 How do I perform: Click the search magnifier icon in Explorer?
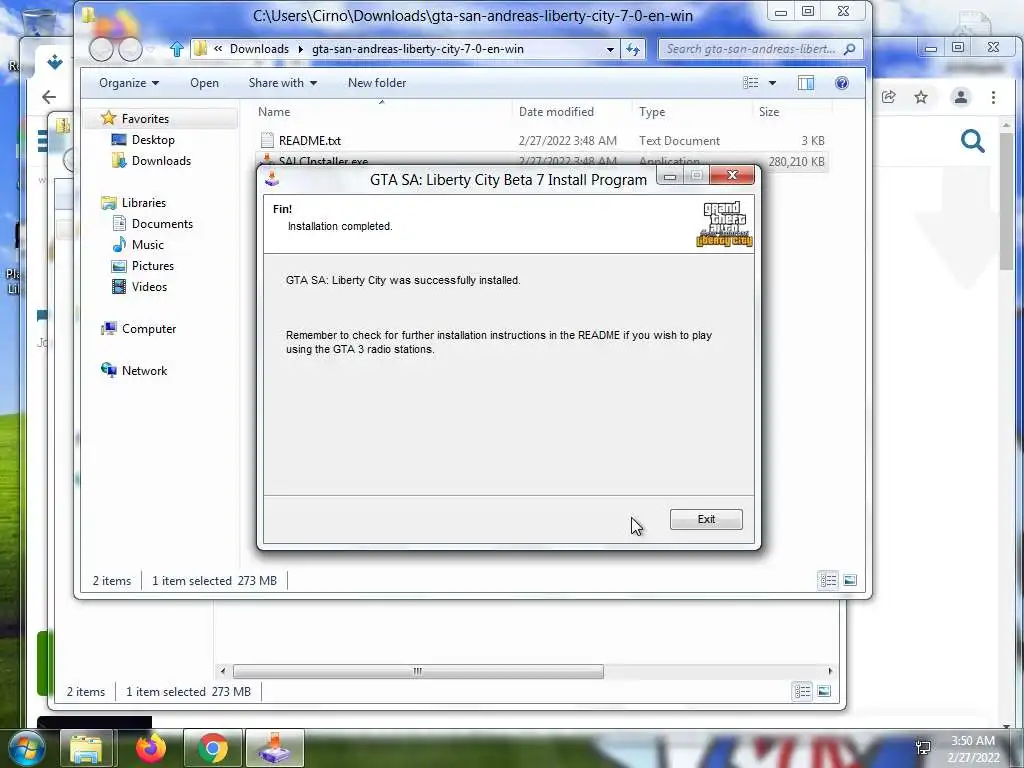[850, 49]
